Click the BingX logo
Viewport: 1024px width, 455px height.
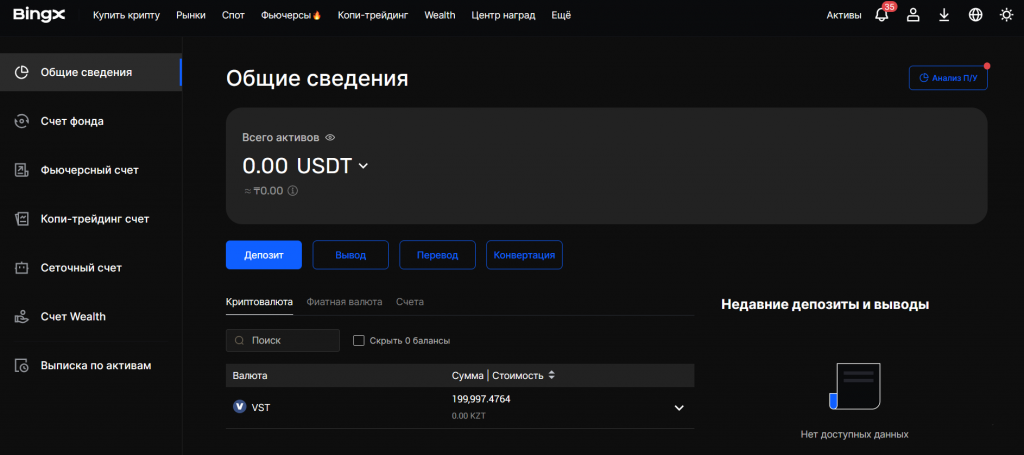[x=39, y=14]
